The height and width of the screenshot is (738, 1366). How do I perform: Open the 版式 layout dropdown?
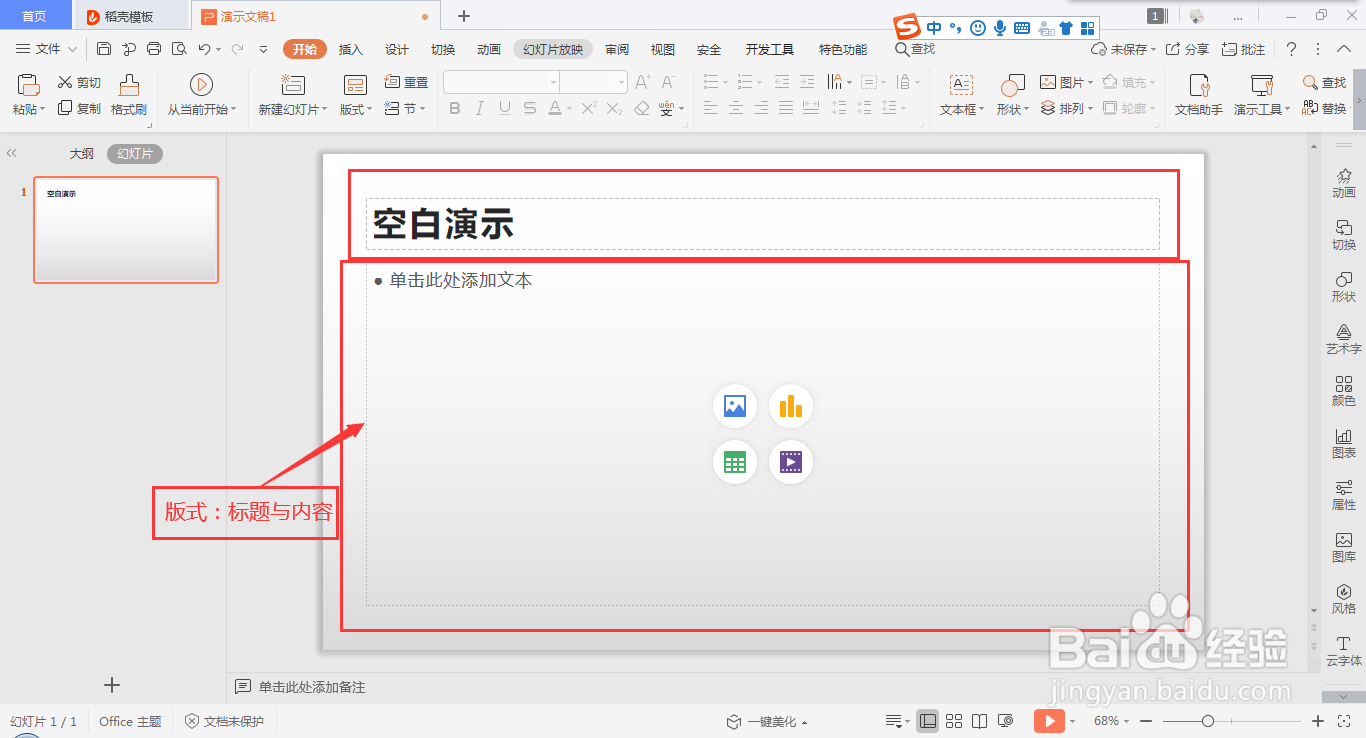pyautogui.click(x=353, y=109)
